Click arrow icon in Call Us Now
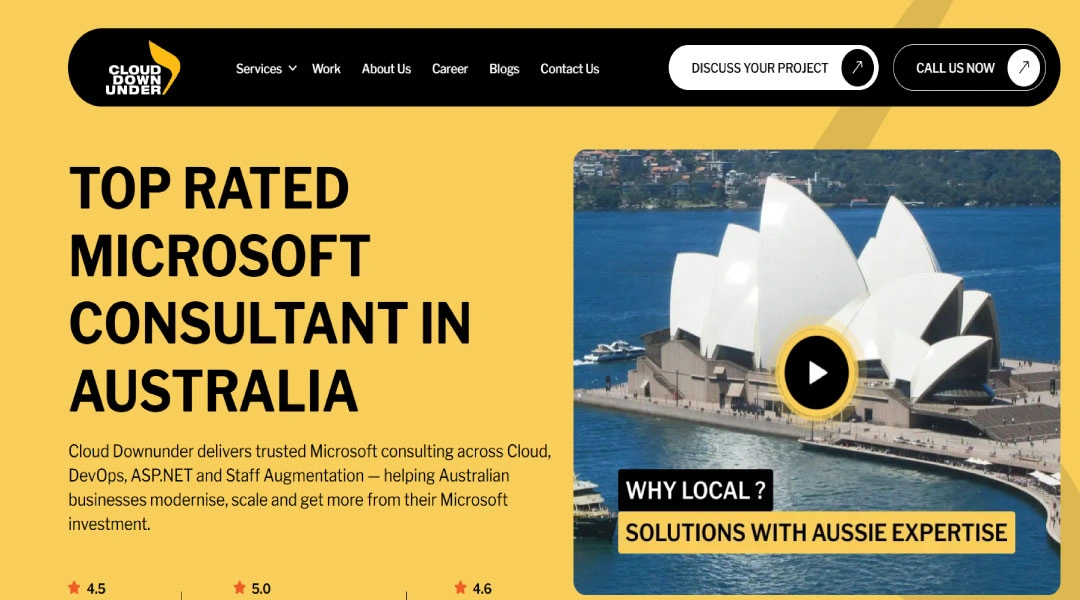 [1024, 68]
